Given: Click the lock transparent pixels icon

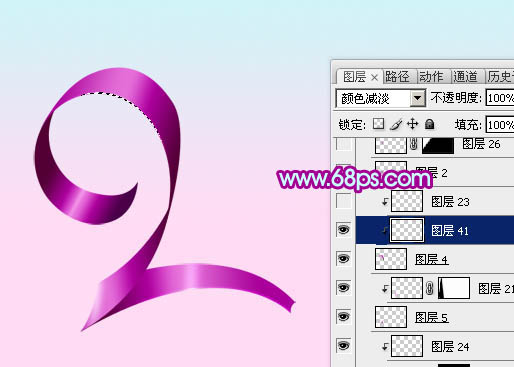Looking at the screenshot, I should [x=378, y=124].
